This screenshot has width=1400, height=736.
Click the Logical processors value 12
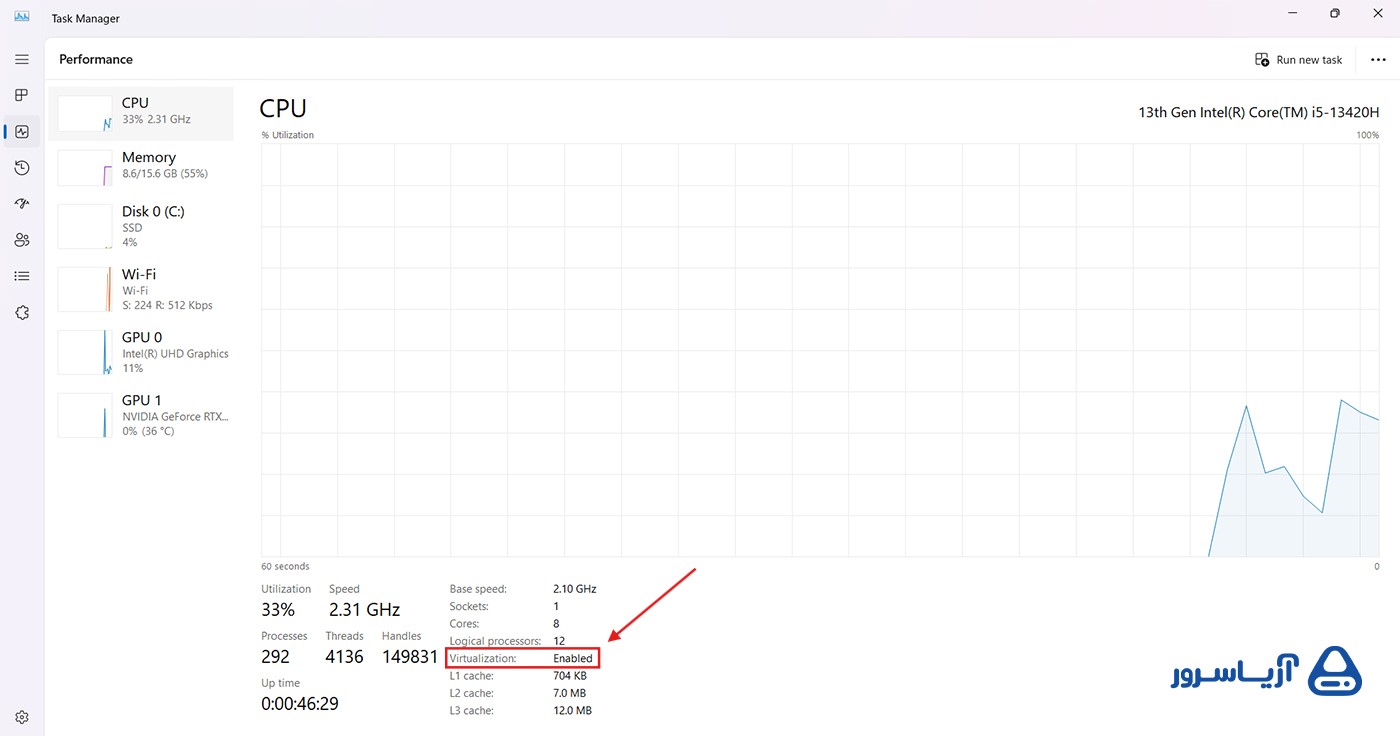(x=559, y=641)
